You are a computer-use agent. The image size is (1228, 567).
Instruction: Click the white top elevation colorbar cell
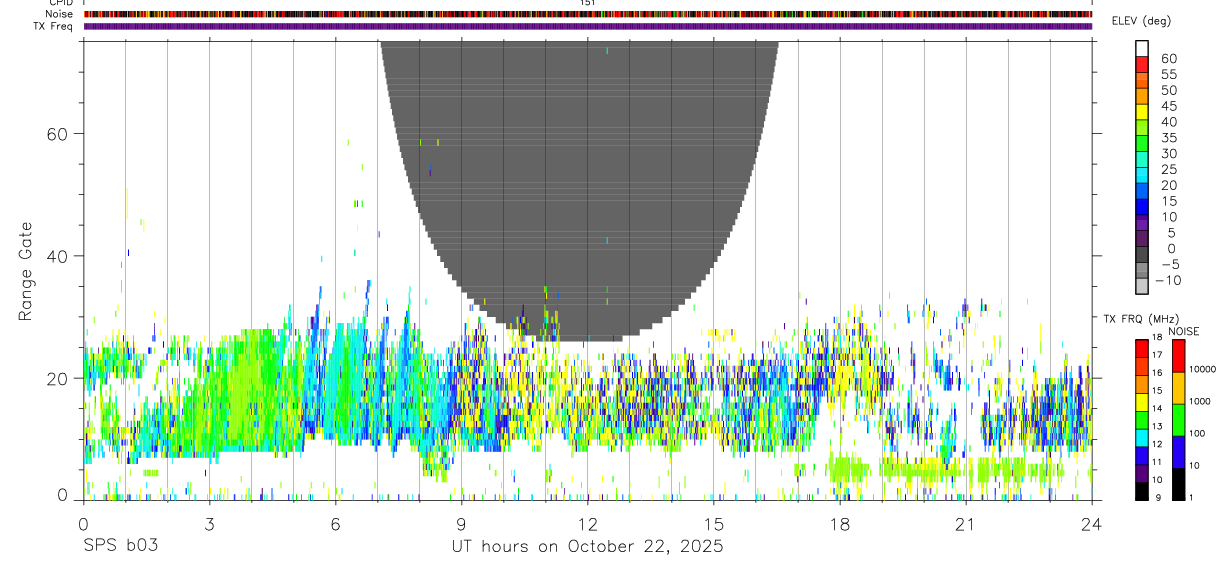tap(1142, 48)
